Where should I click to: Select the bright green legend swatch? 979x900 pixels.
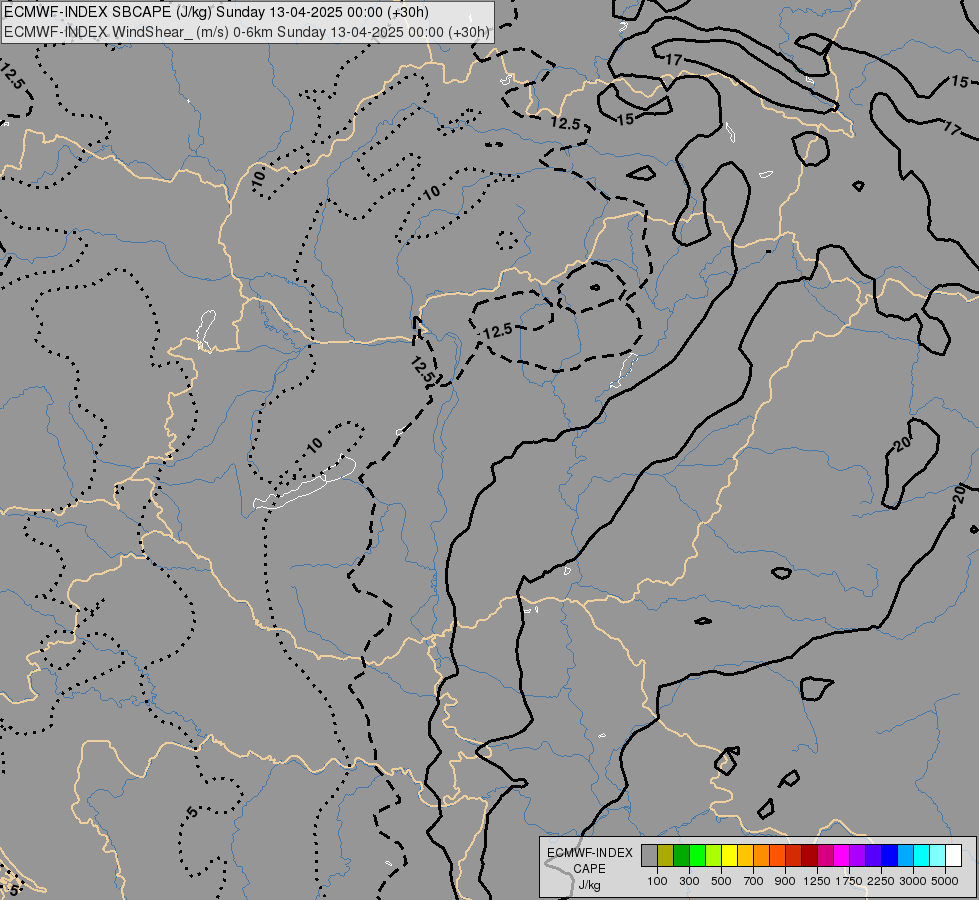click(697, 855)
